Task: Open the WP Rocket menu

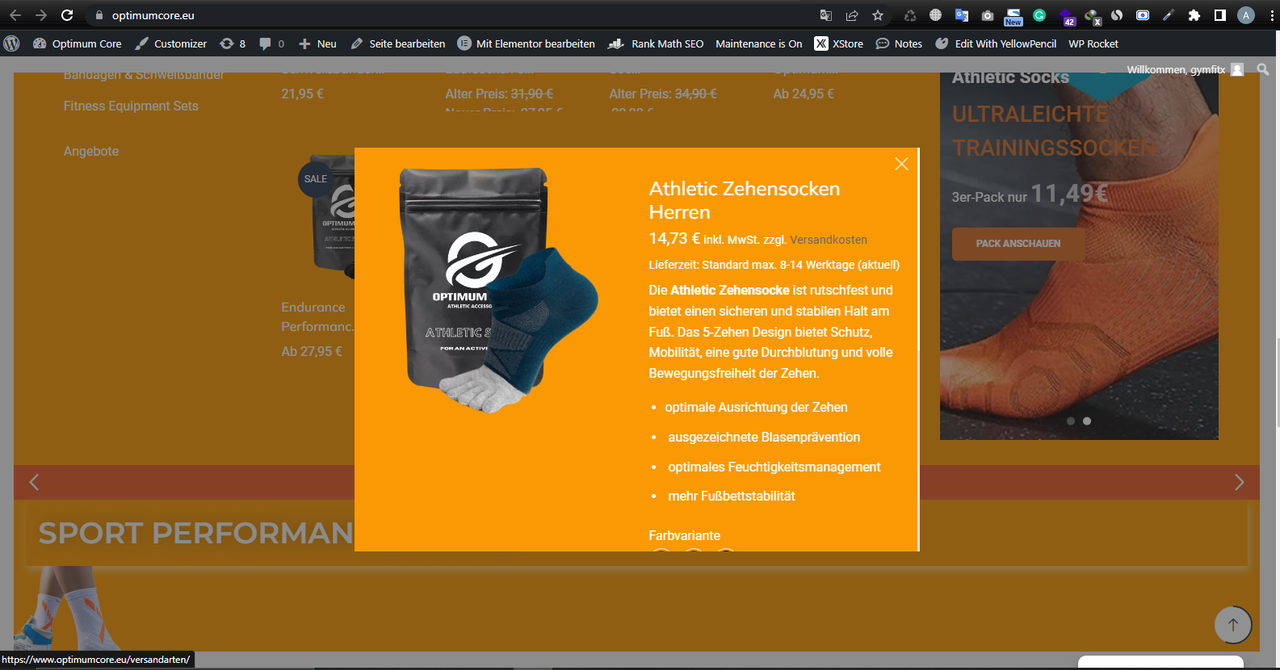Action: click(x=1094, y=43)
